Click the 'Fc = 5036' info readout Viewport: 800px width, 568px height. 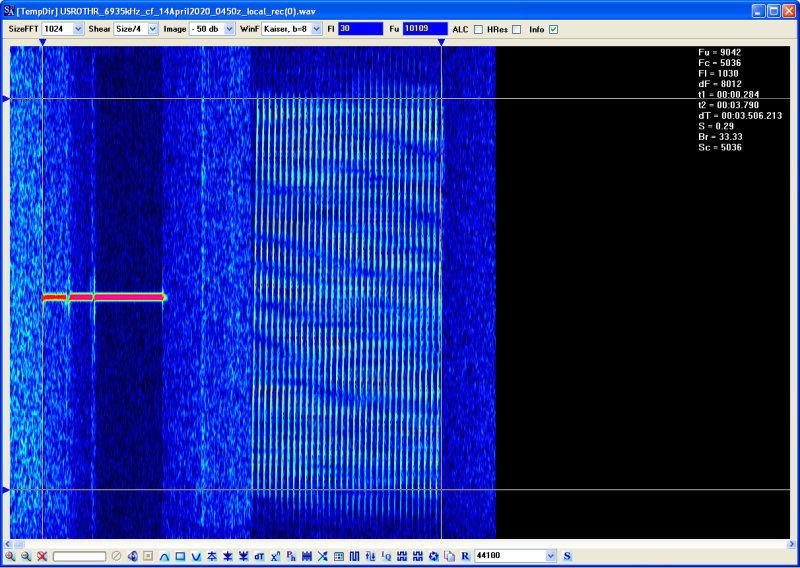coord(719,63)
